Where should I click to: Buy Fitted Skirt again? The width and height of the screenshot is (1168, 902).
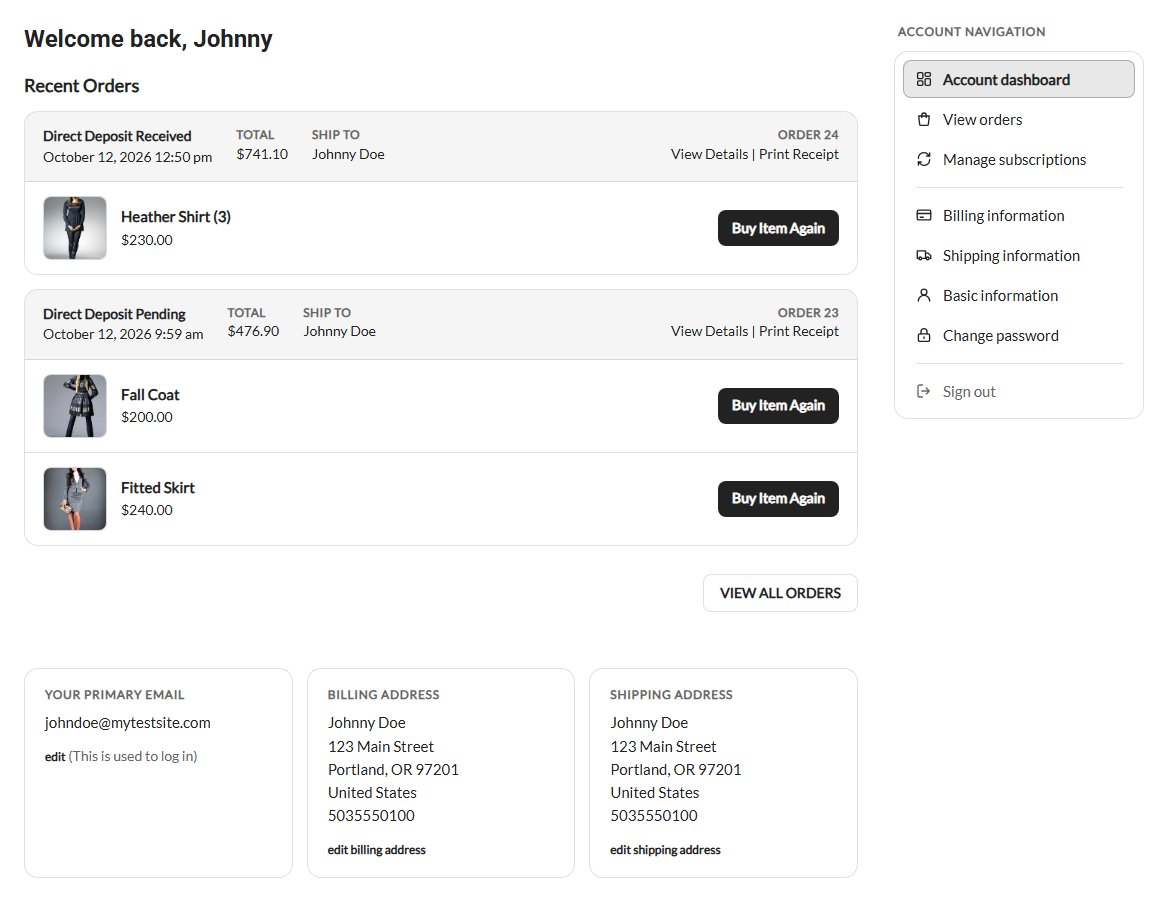point(778,498)
